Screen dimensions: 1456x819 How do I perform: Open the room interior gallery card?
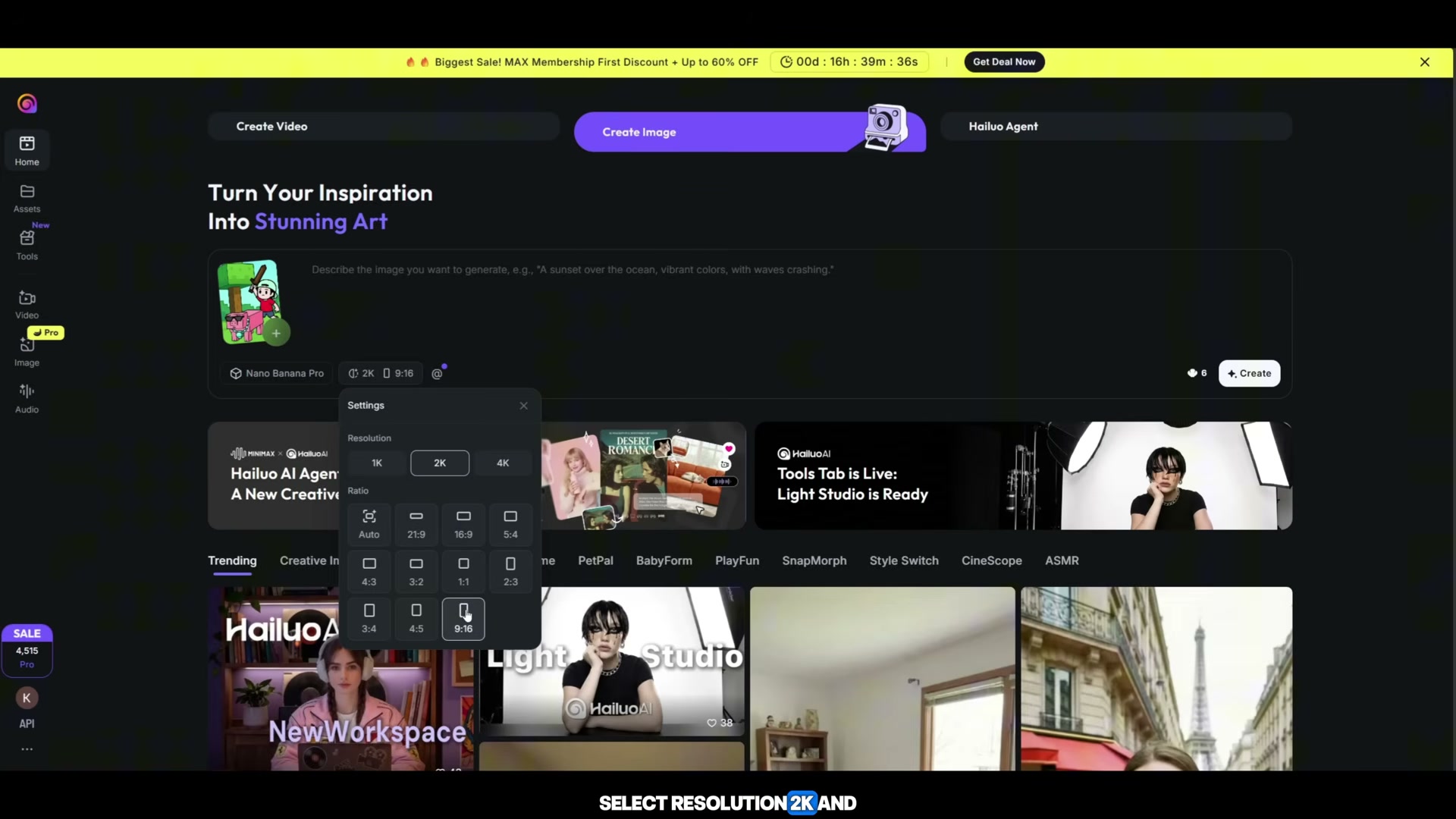883,679
